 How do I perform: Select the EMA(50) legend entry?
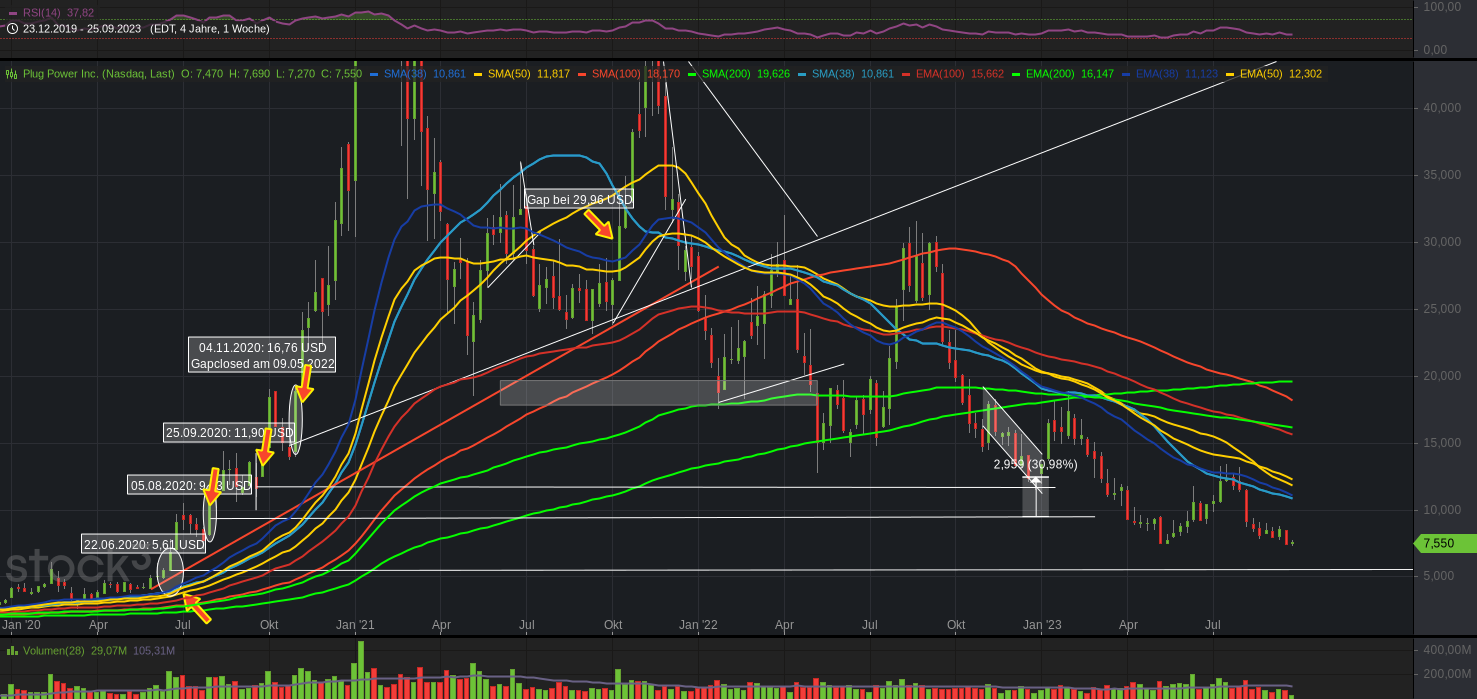coord(1261,74)
